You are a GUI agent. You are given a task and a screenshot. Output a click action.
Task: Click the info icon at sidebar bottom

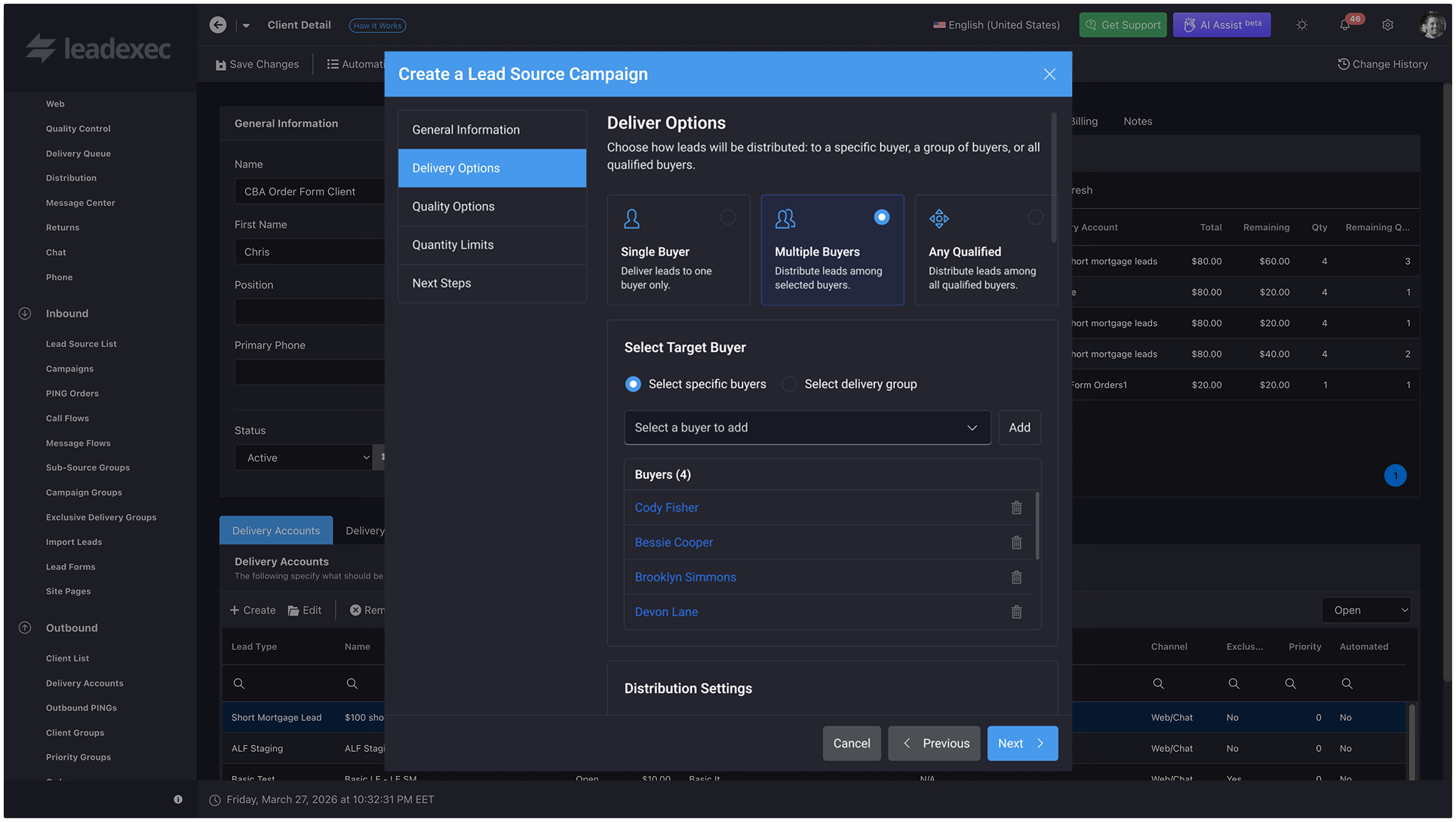coord(178,799)
